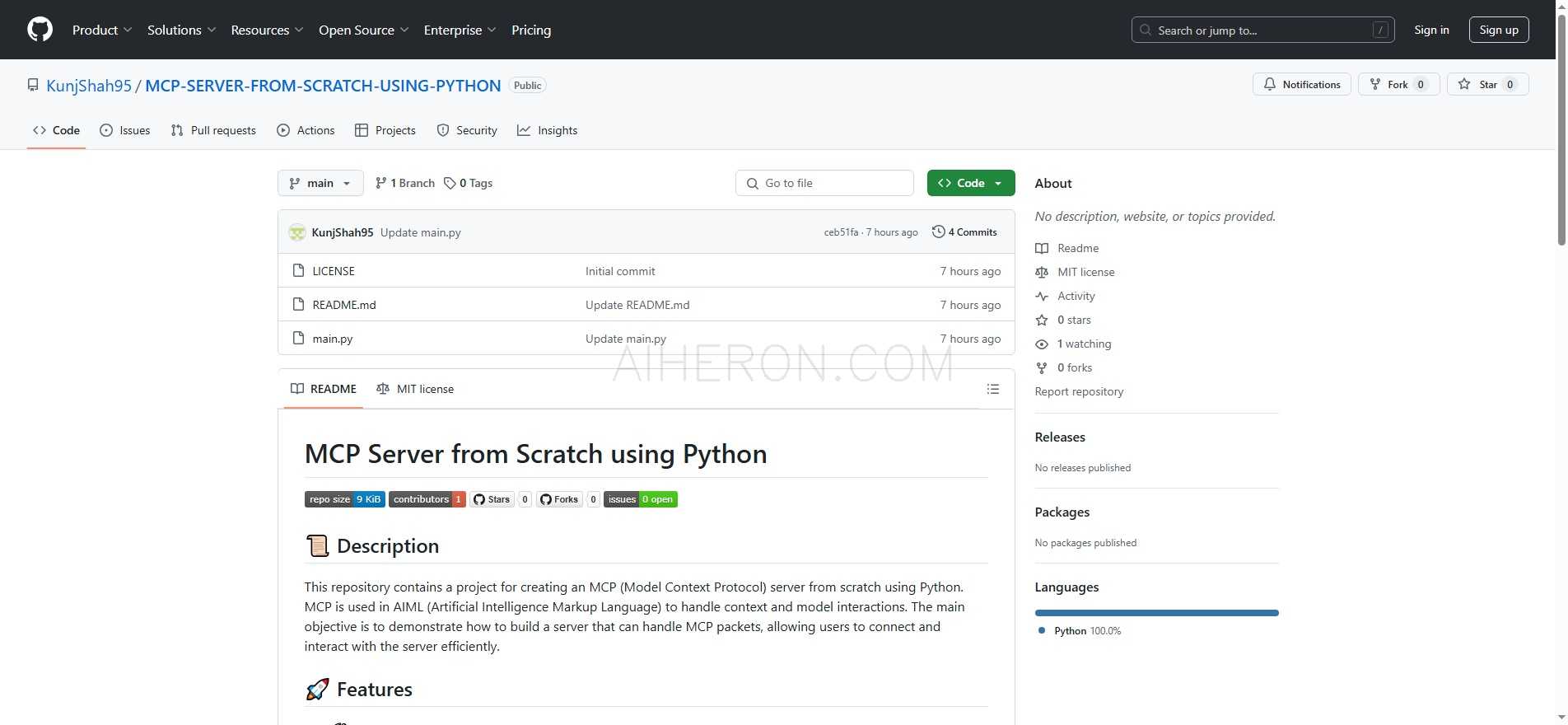1568x725 pixels.
Task: Open the Initial commit message link
Action: point(620,271)
